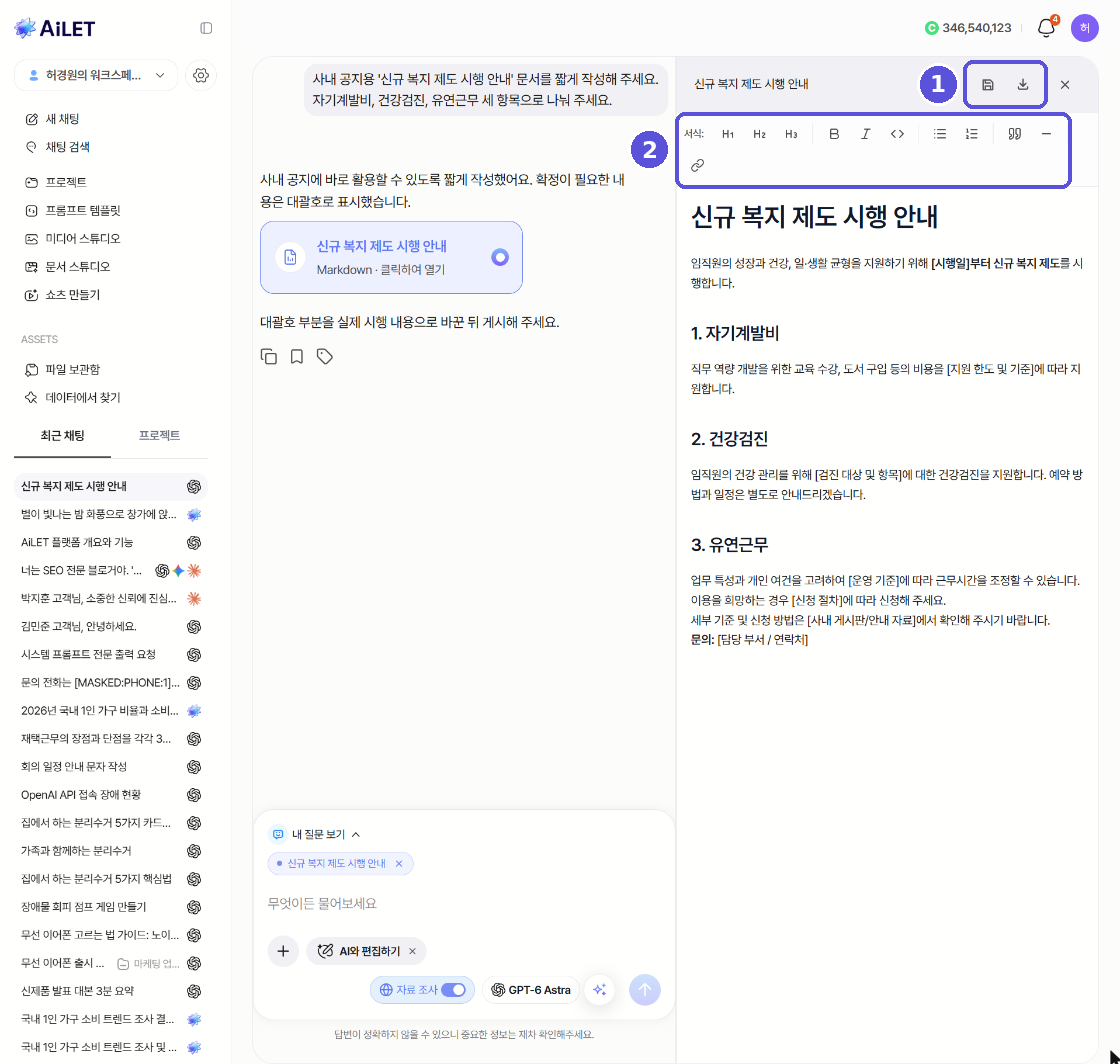Open chat '신제품 발표 대본 3분 요약'

pyautogui.click(x=111, y=991)
